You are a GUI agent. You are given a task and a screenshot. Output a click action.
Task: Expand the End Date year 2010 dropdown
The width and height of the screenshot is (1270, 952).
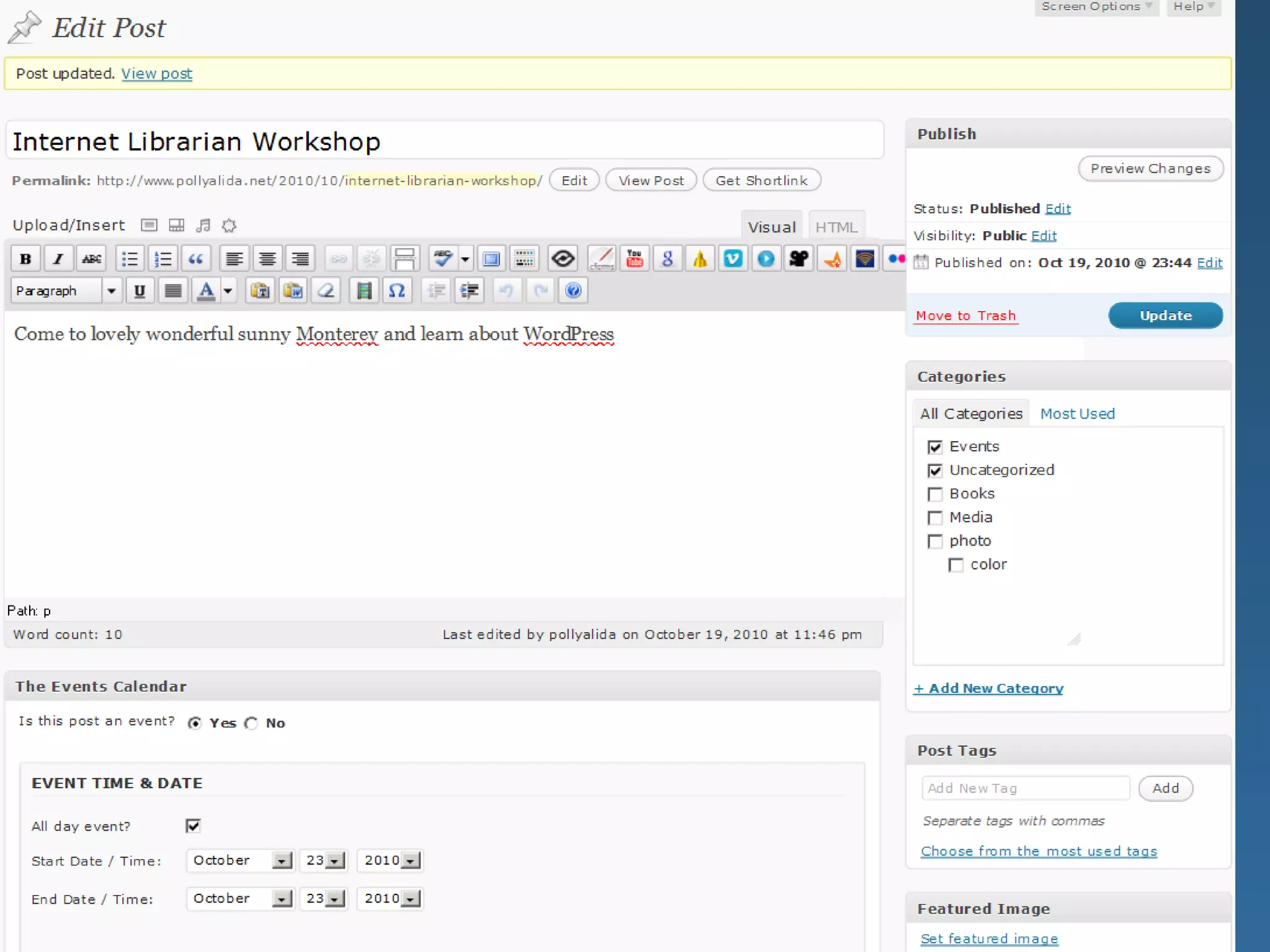pyautogui.click(x=411, y=899)
